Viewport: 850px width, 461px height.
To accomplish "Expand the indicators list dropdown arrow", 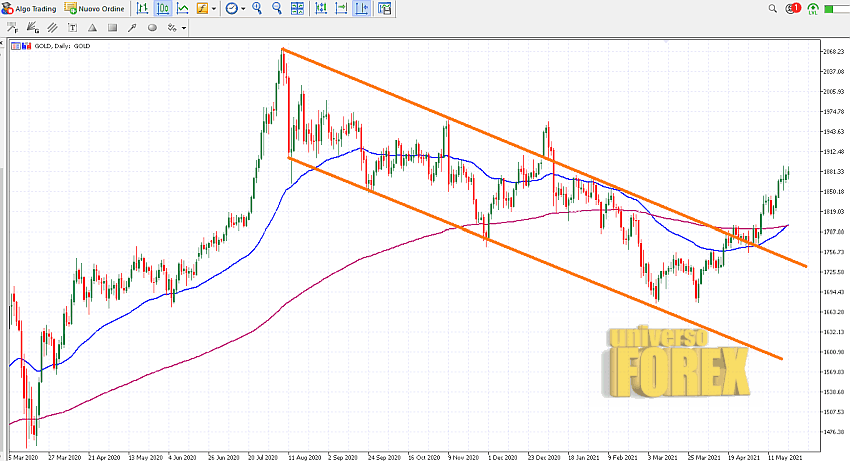I will point(215,8).
